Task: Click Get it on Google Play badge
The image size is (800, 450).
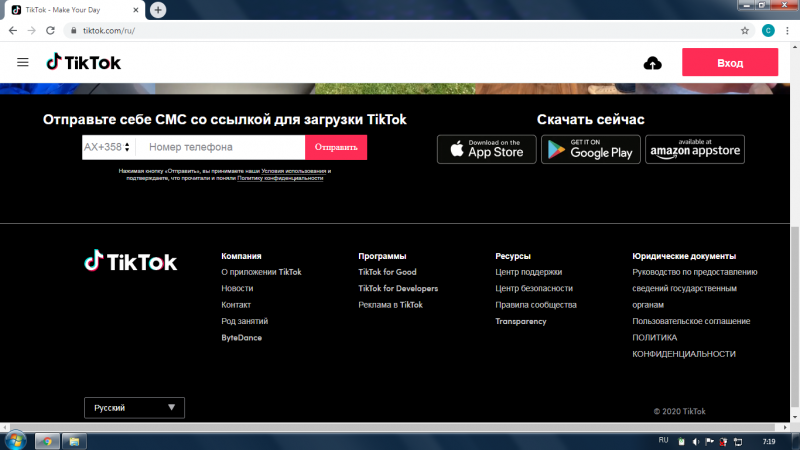Action: 591,149
